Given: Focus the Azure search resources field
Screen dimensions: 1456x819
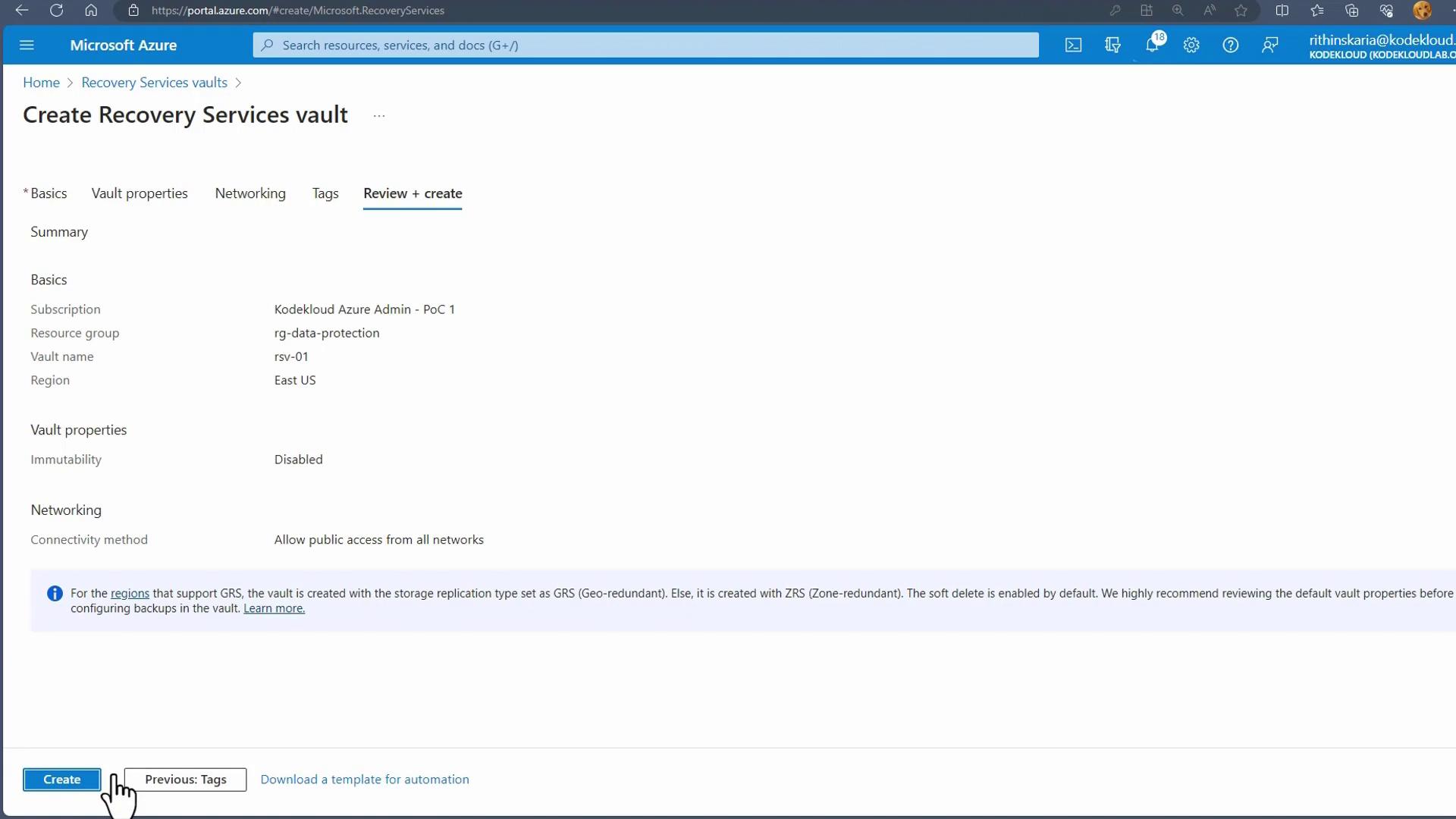Looking at the screenshot, I should point(645,45).
